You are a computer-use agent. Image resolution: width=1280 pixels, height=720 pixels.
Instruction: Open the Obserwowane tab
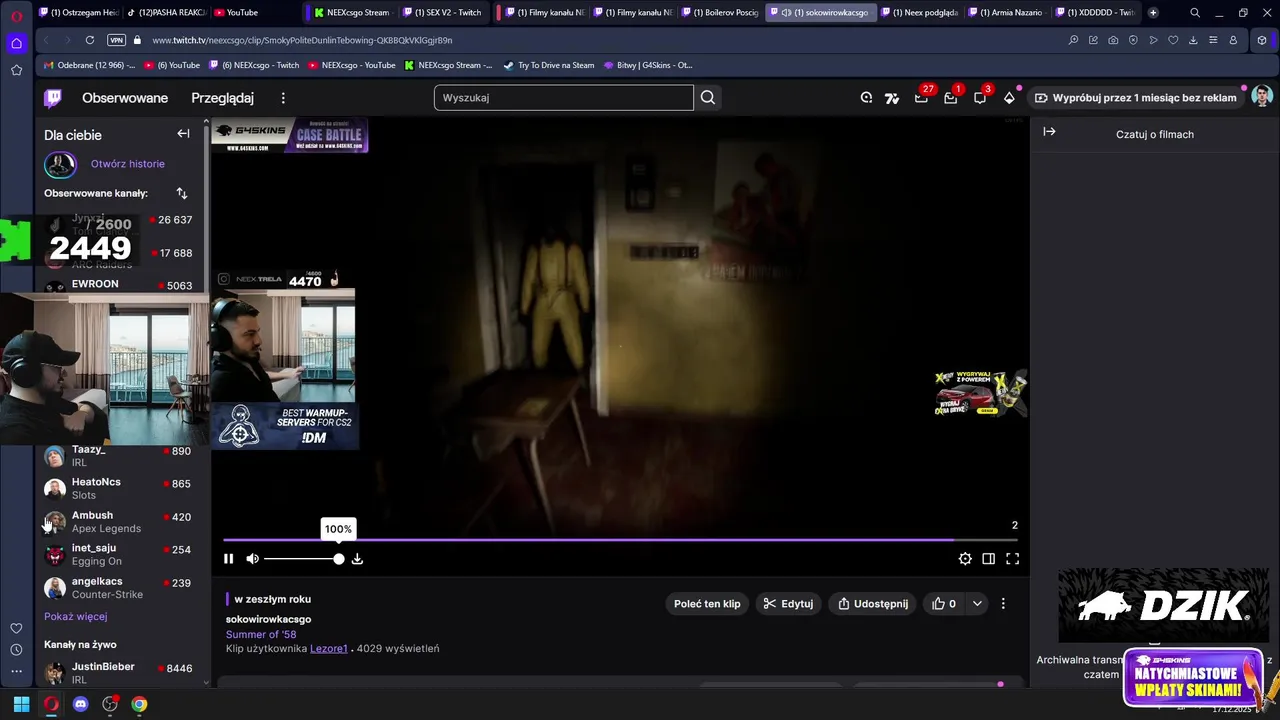(x=125, y=98)
